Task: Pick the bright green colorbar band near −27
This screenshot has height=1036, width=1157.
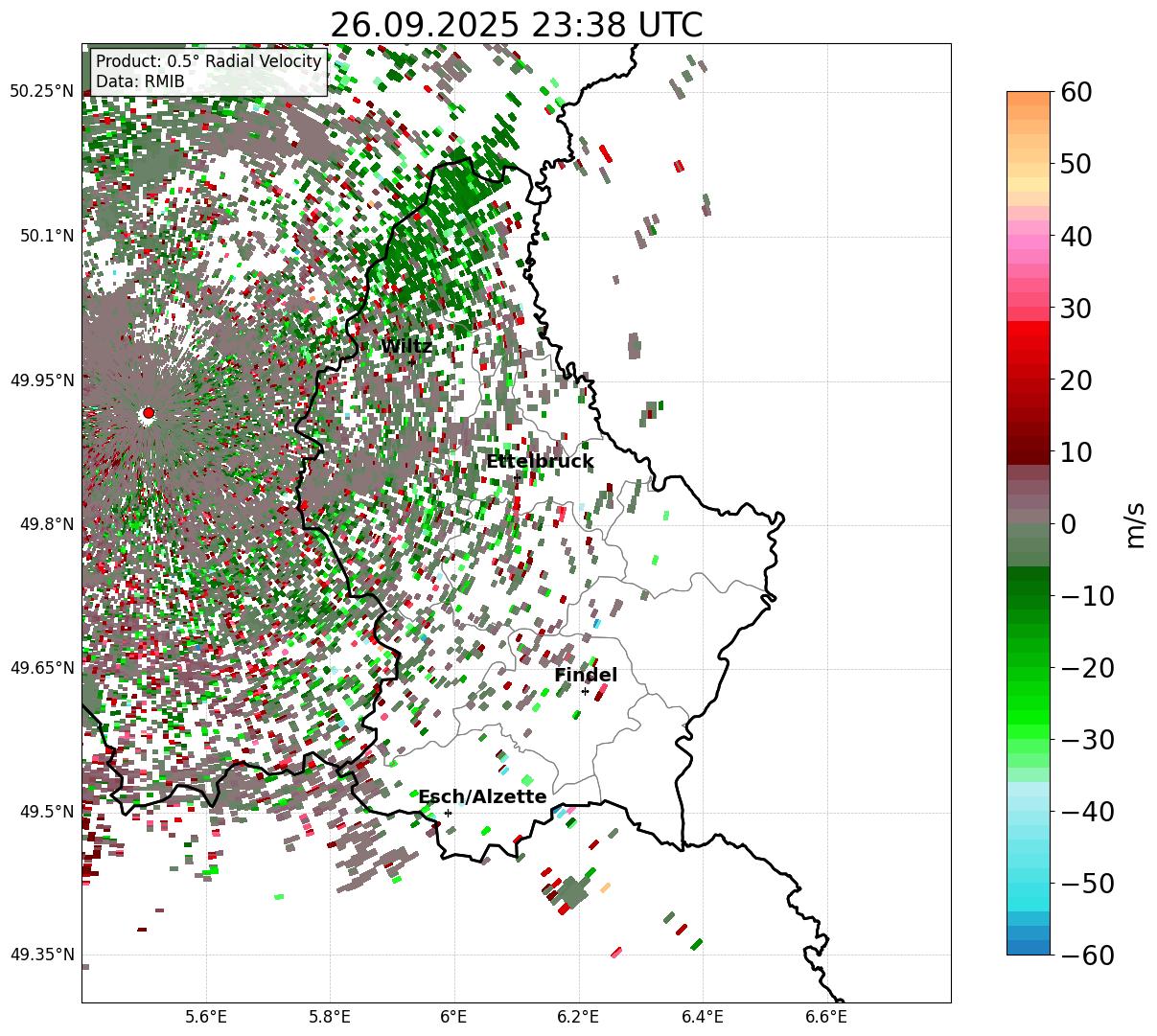Action: (1029, 717)
